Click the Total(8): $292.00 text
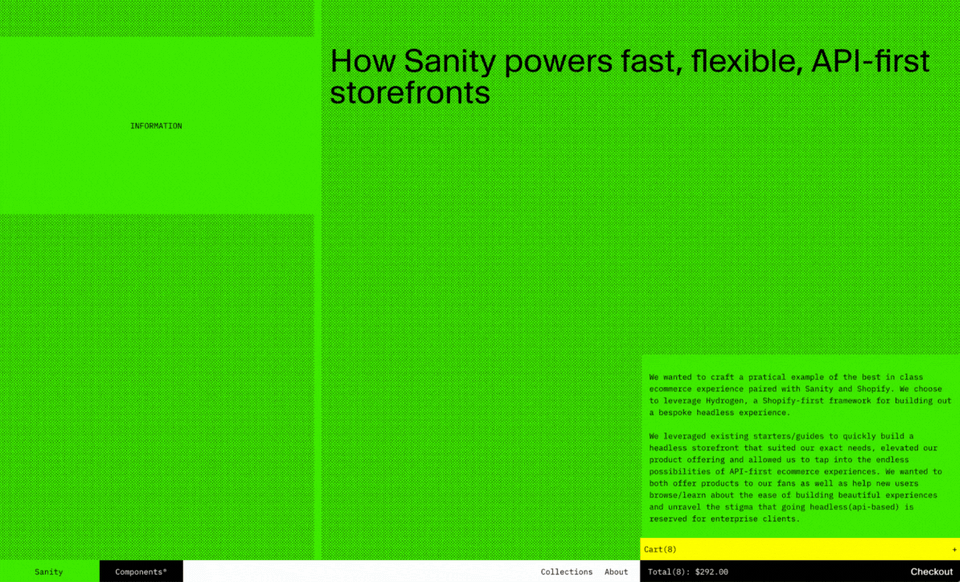 pyautogui.click(x=688, y=572)
